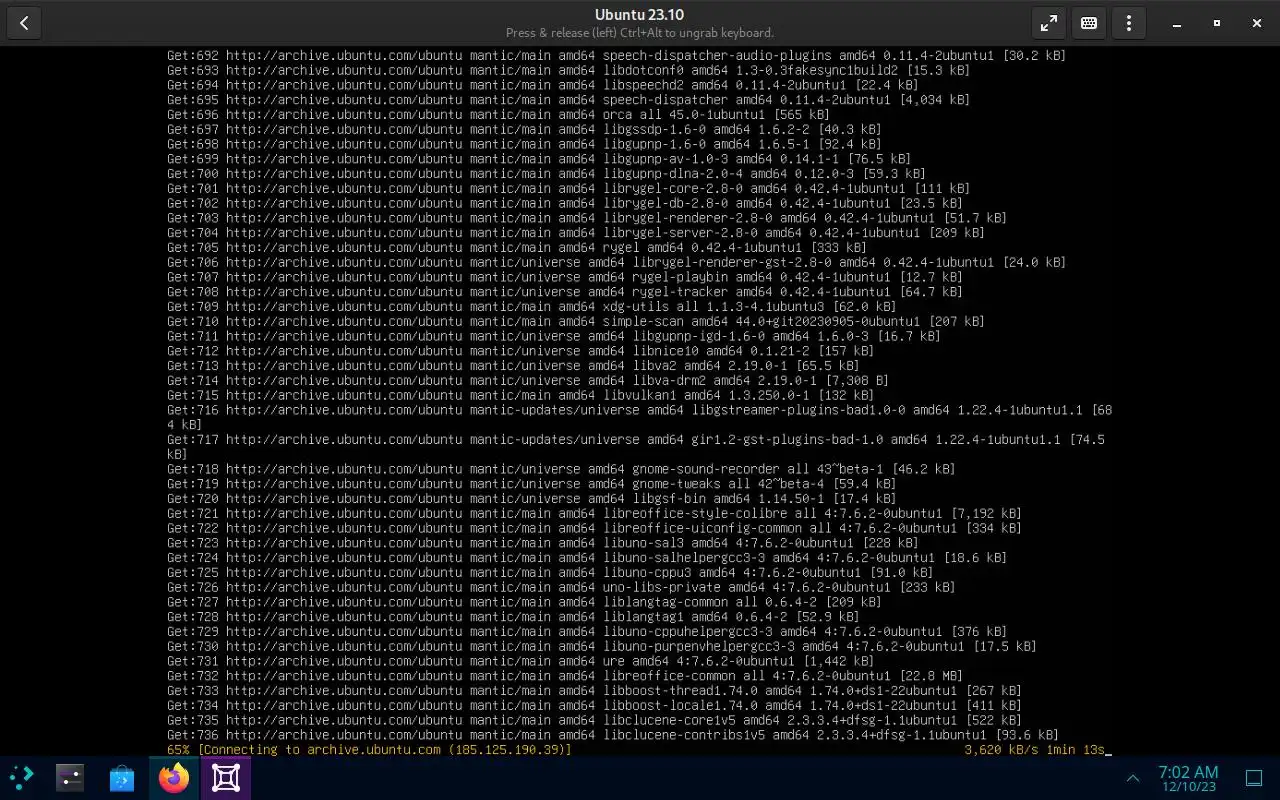Open the start menu launcher icon
The image size is (1280, 800).
click(x=20, y=777)
